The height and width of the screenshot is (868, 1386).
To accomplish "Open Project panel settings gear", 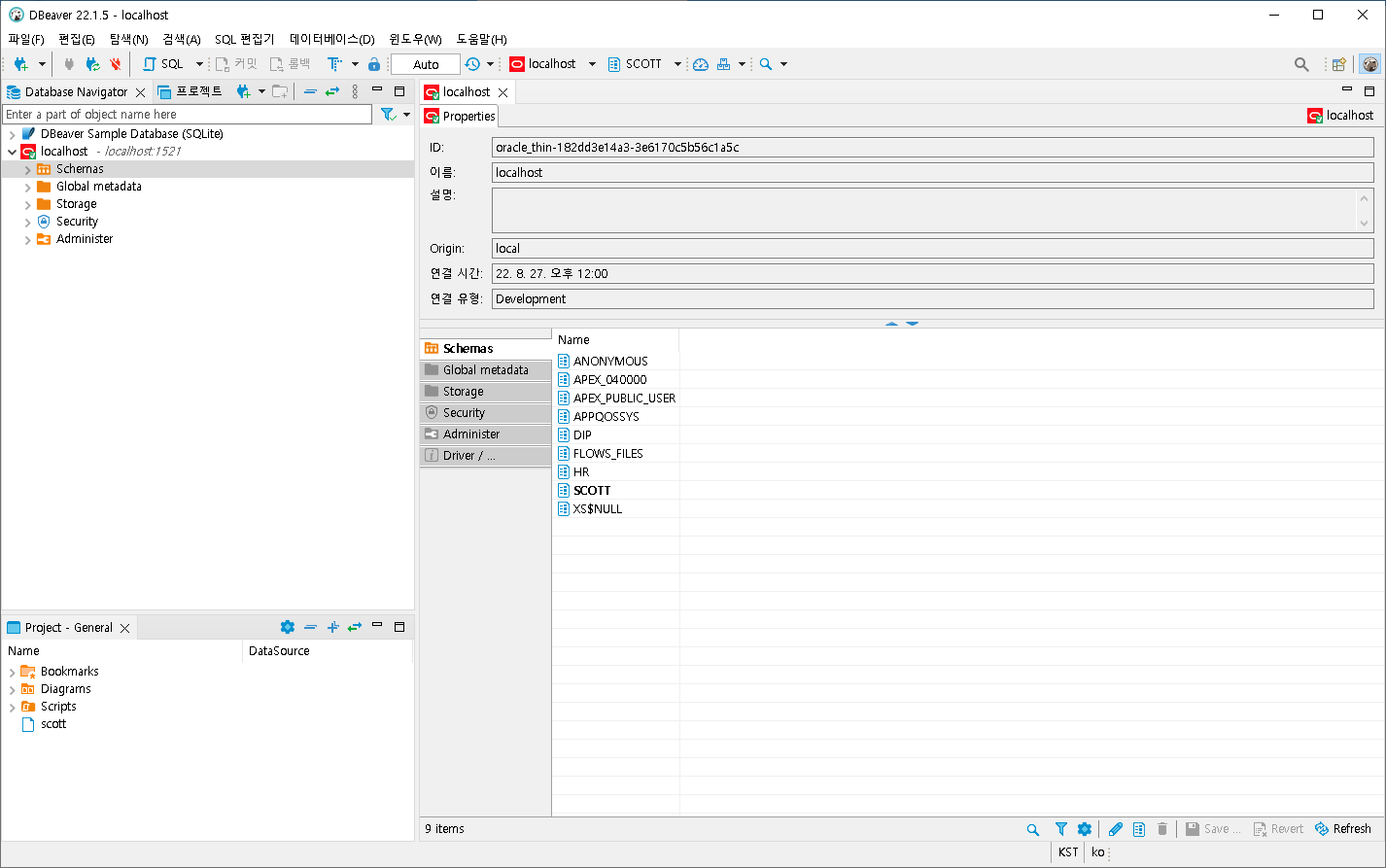I will 287,627.
